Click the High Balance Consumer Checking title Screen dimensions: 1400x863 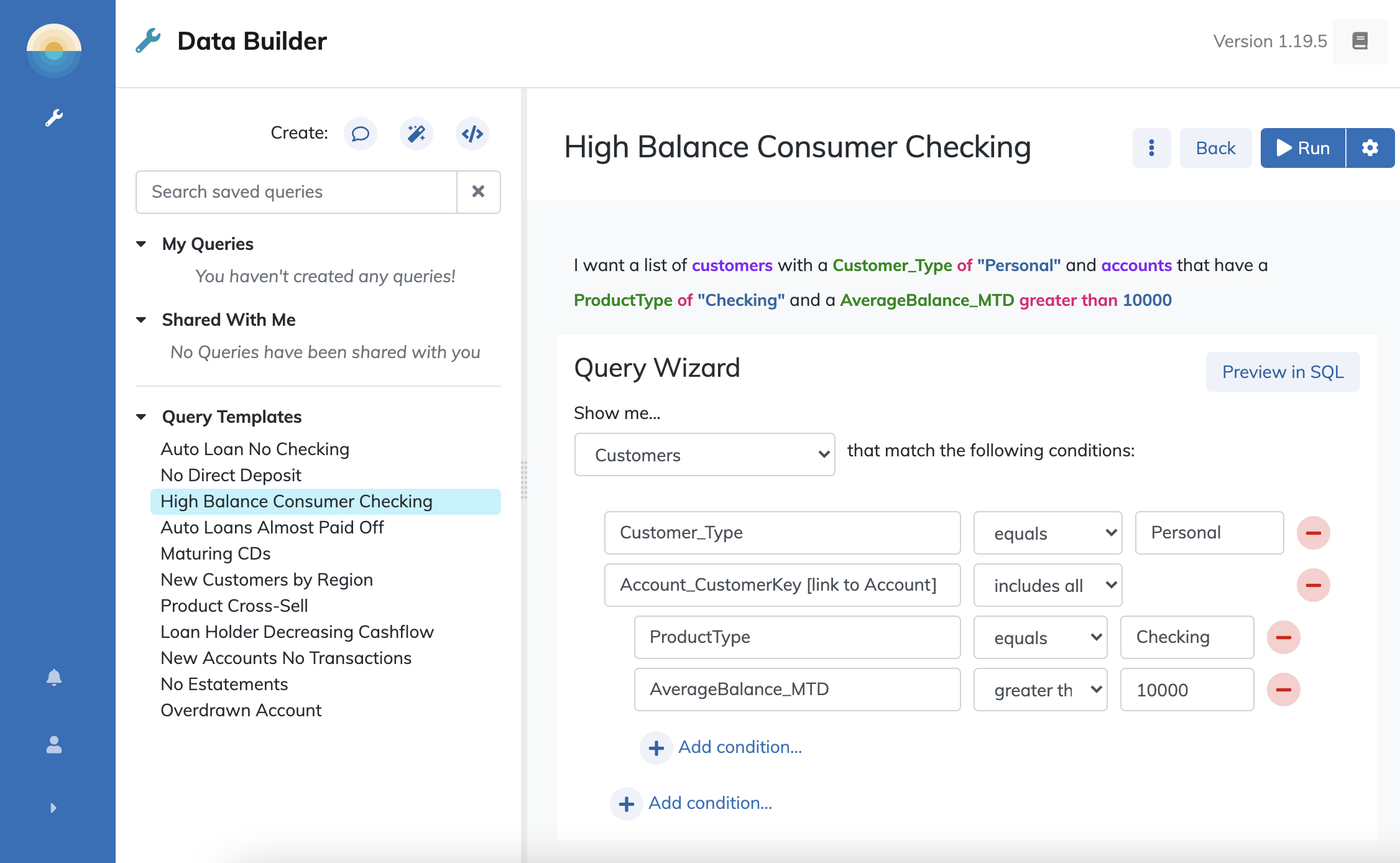tap(798, 147)
